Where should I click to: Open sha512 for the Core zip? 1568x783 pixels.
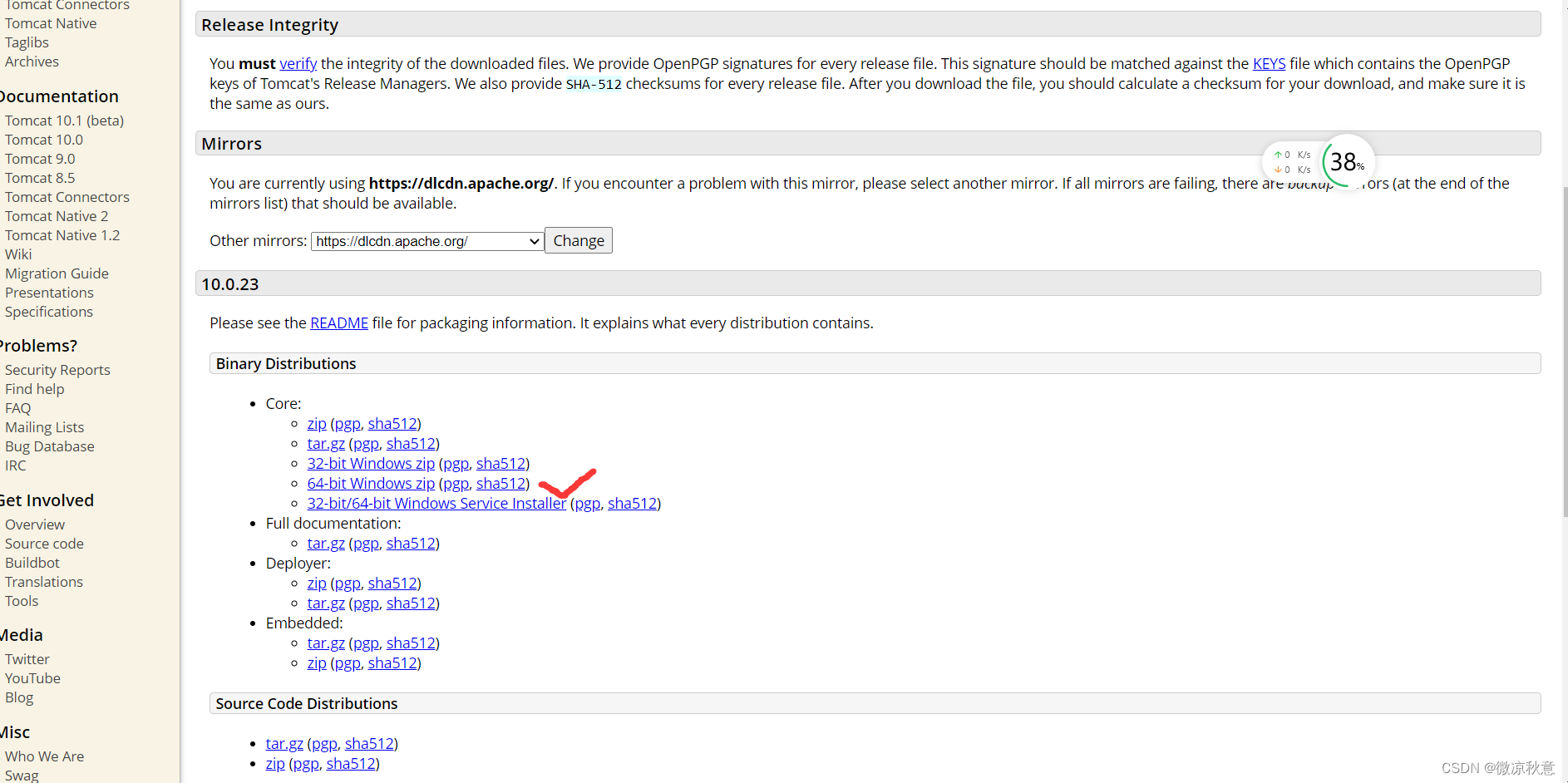[392, 424]
